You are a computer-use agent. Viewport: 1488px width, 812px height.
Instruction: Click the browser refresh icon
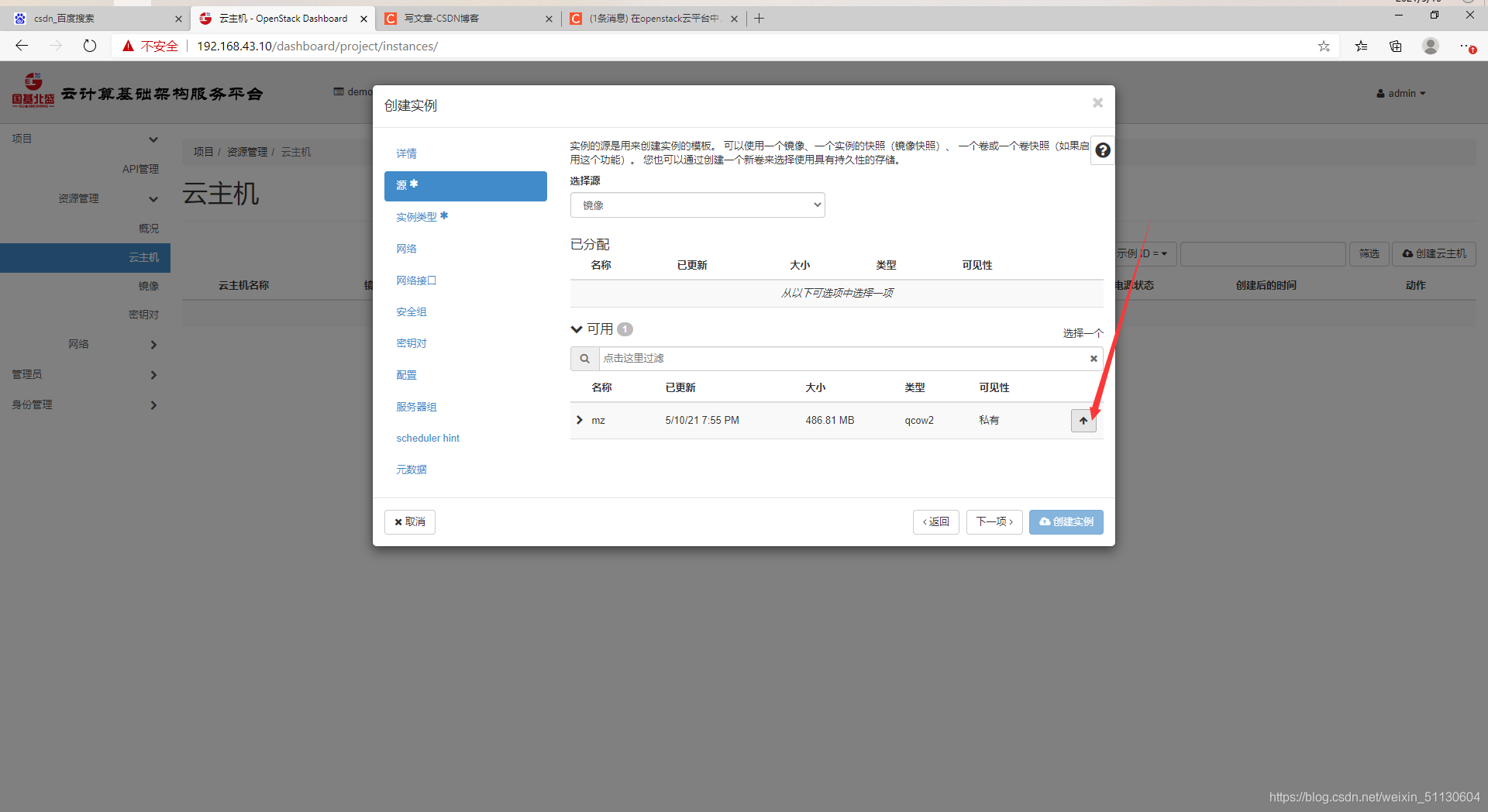[90, 46]
